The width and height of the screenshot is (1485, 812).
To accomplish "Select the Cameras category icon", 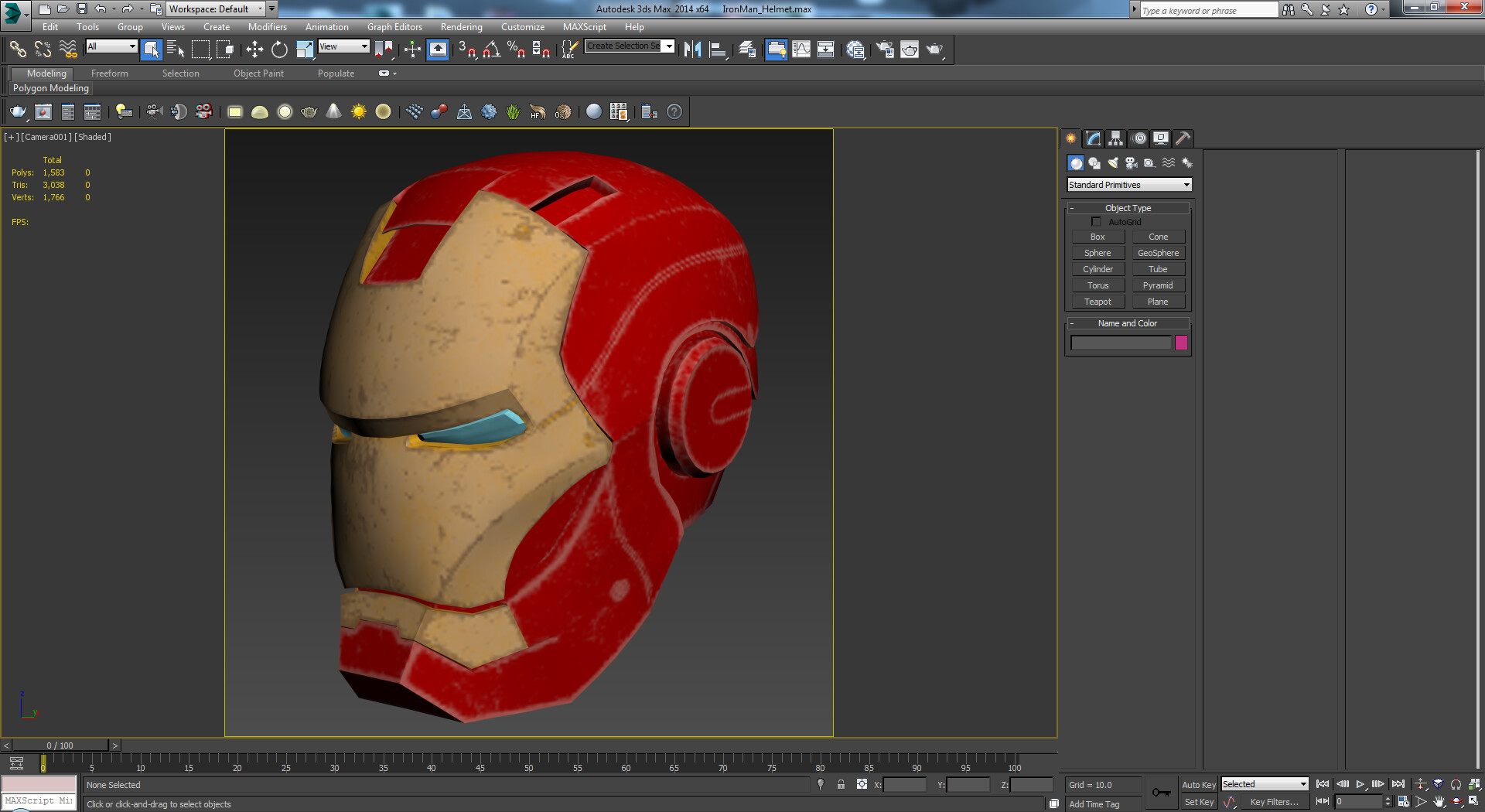I will [1132, 163].
